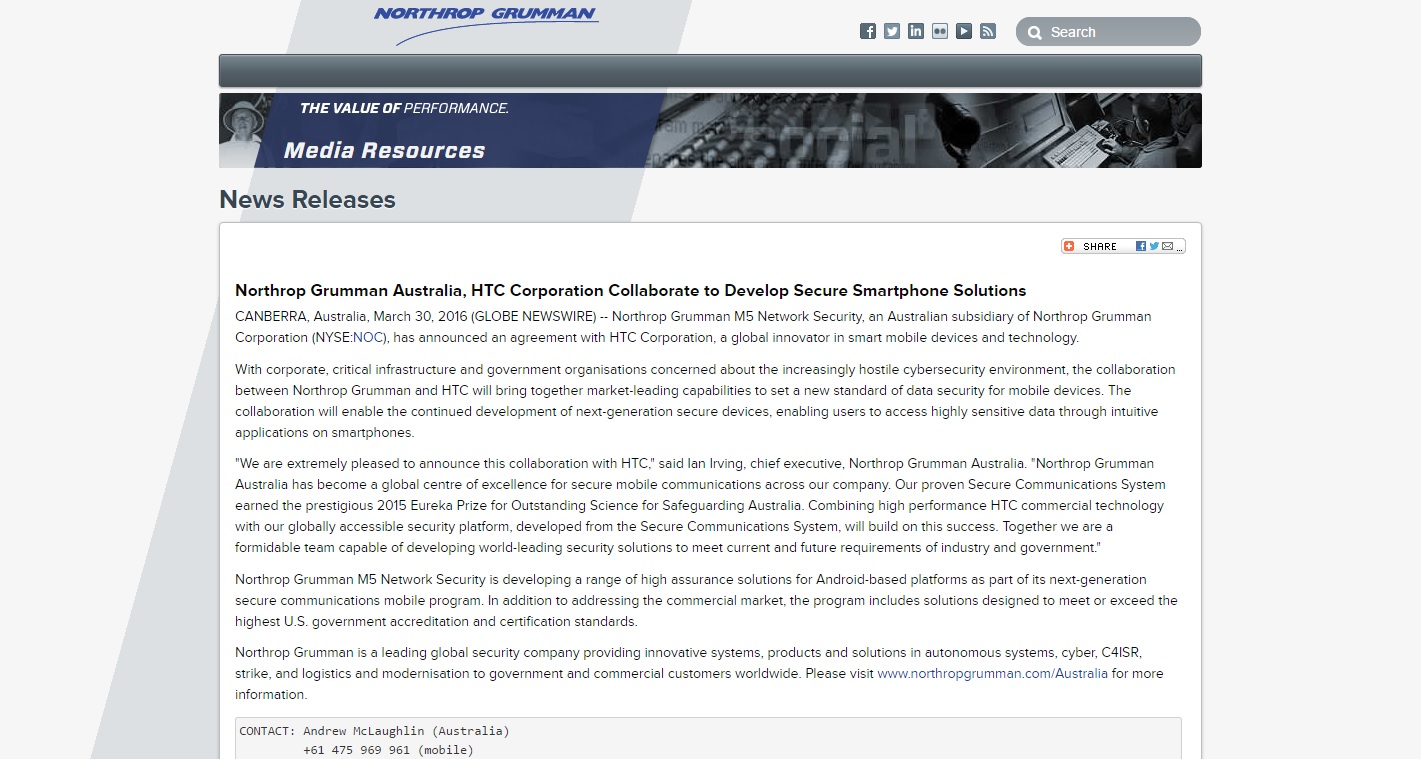1421x759 pixels.
Task: Share the article via the Facebook share icon
Action: [x=1141, y=246]
